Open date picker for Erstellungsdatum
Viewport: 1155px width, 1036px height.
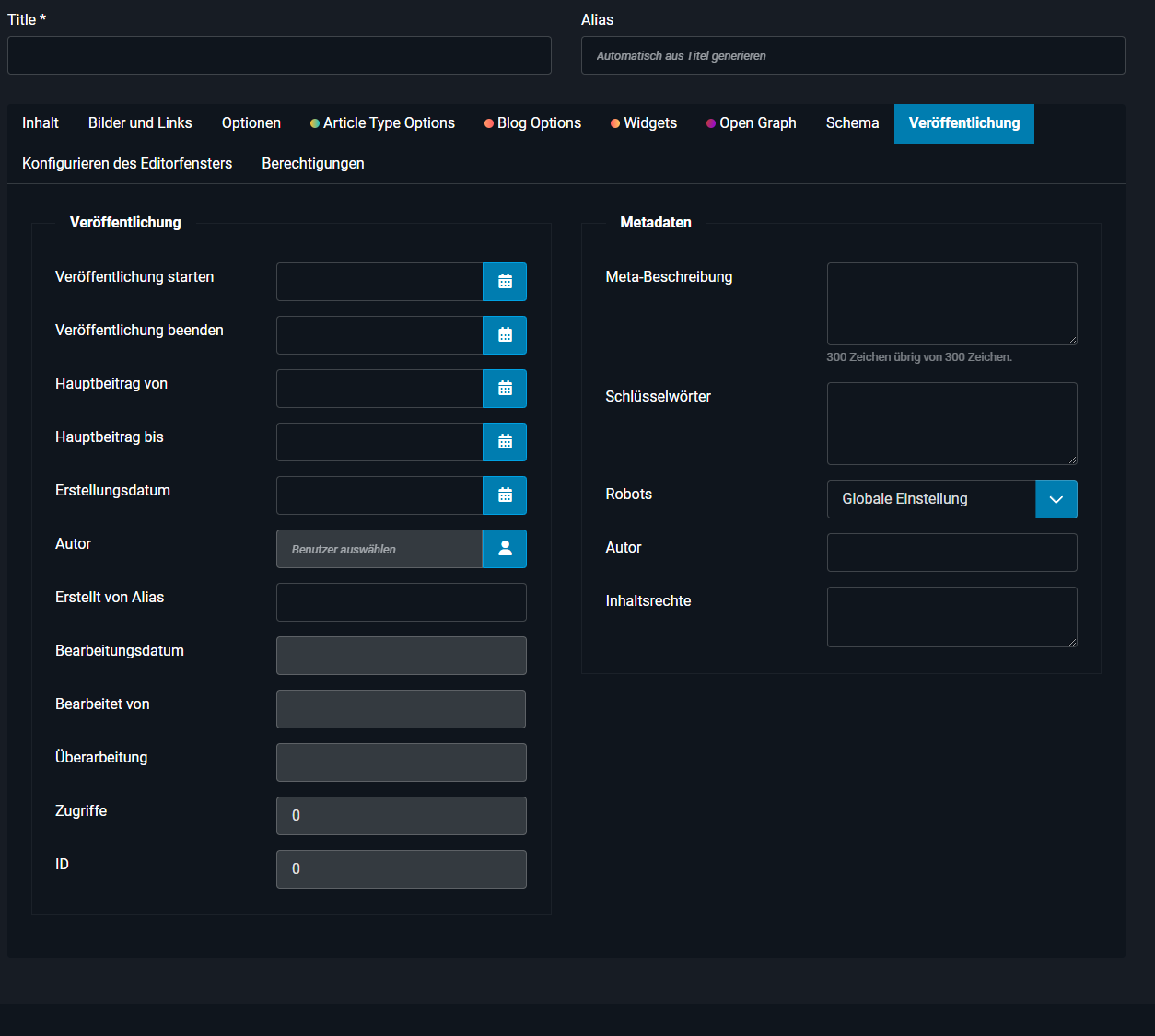(505, 495)
